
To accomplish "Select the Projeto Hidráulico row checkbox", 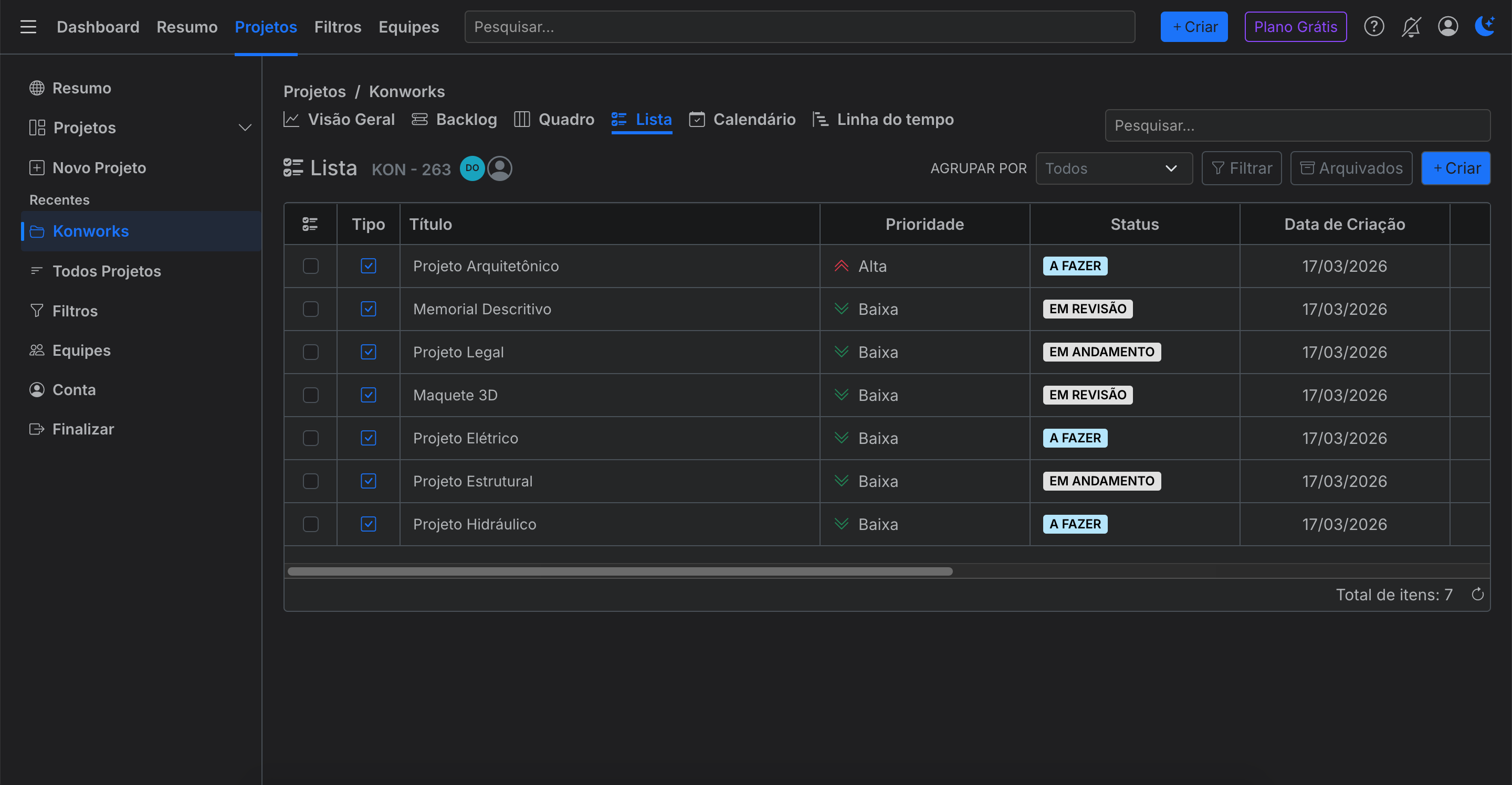I will point(310,524).
